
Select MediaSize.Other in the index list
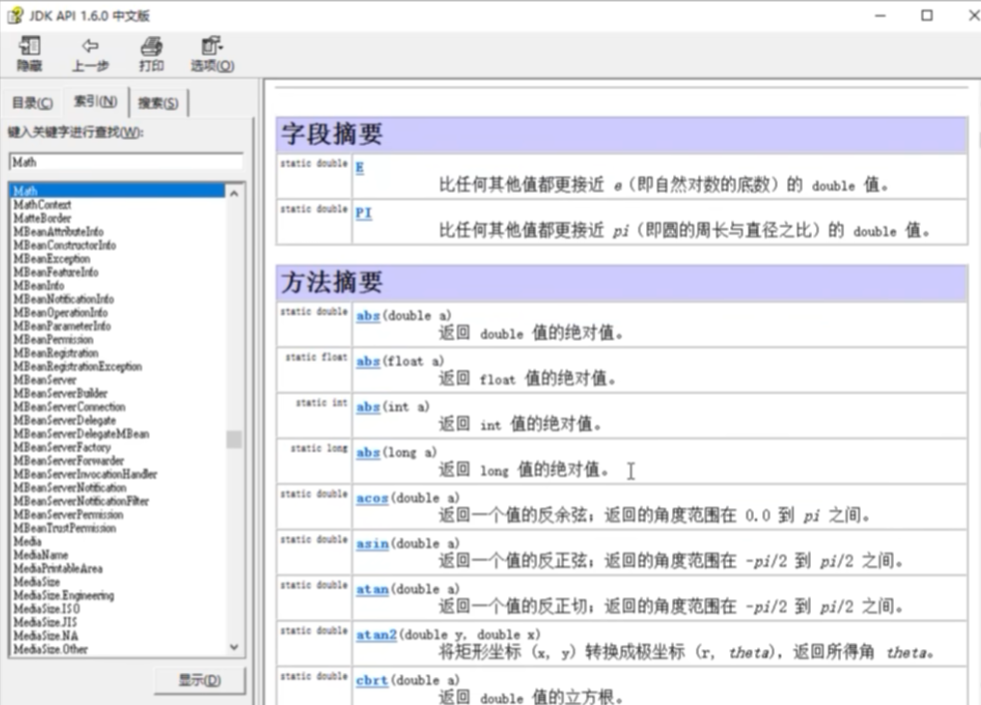(x=50, y=649)
